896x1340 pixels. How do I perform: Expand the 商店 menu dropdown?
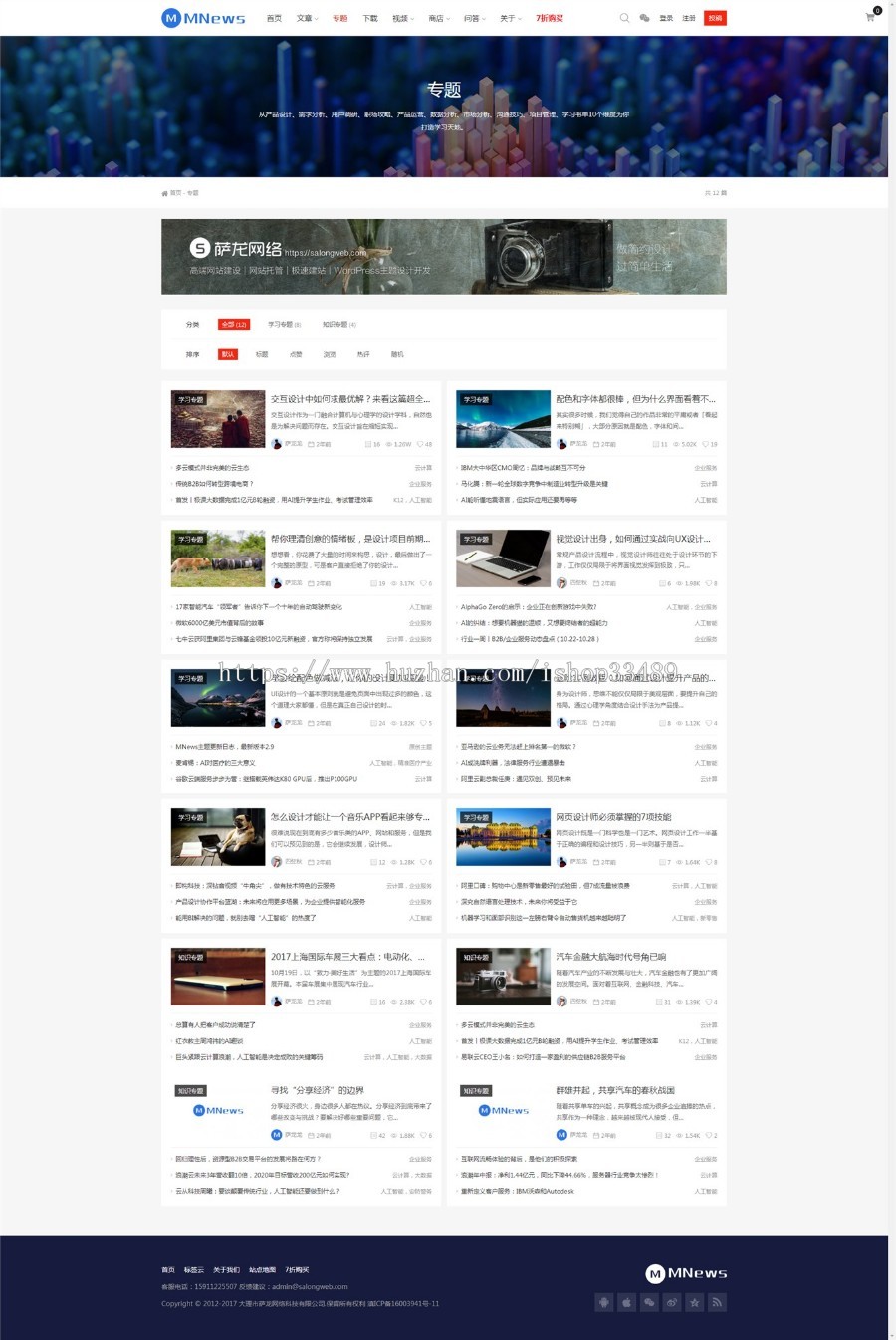439,18
